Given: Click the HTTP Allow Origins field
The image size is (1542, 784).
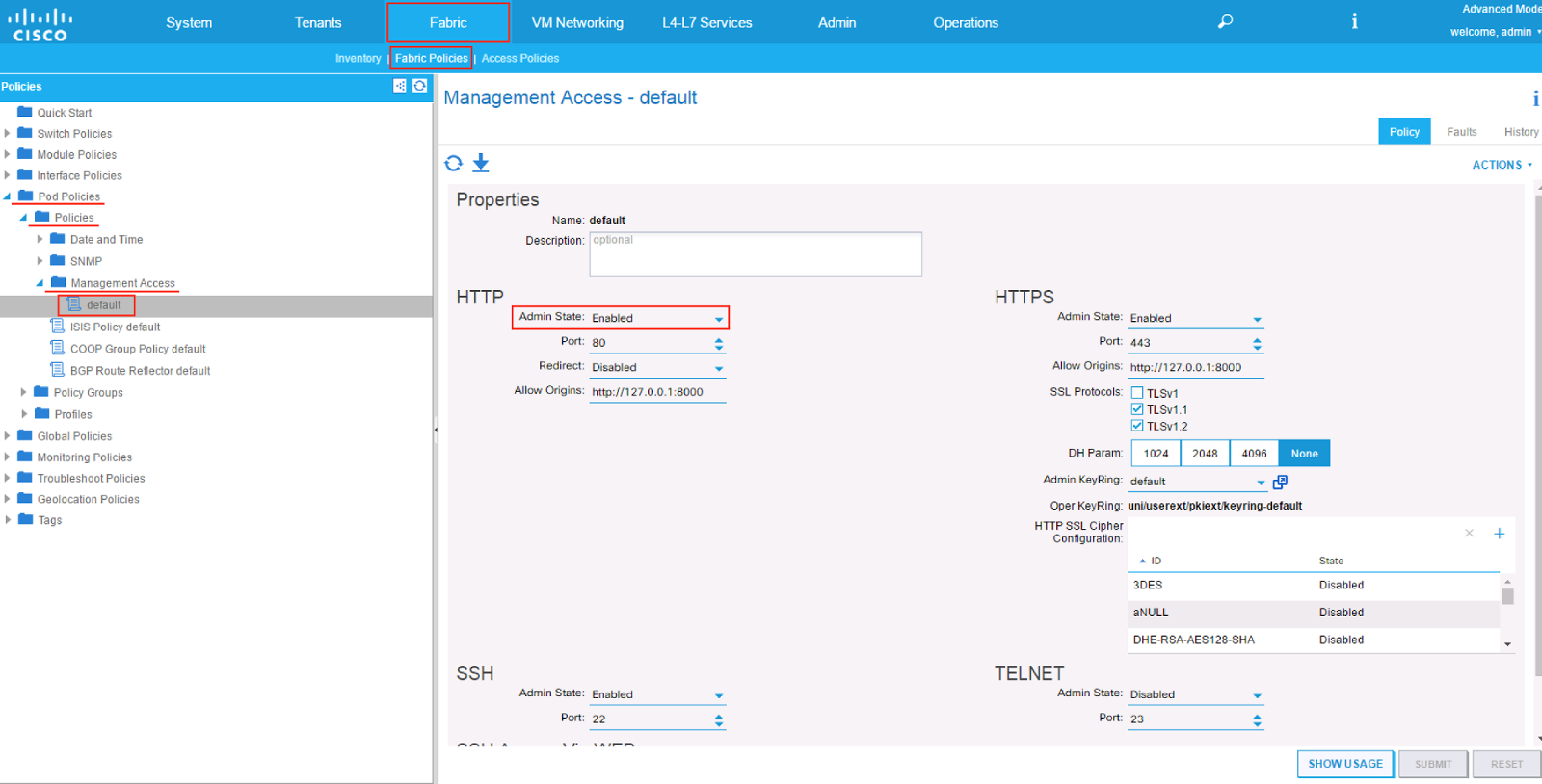Looking at the screenshot, I should 657,392.
